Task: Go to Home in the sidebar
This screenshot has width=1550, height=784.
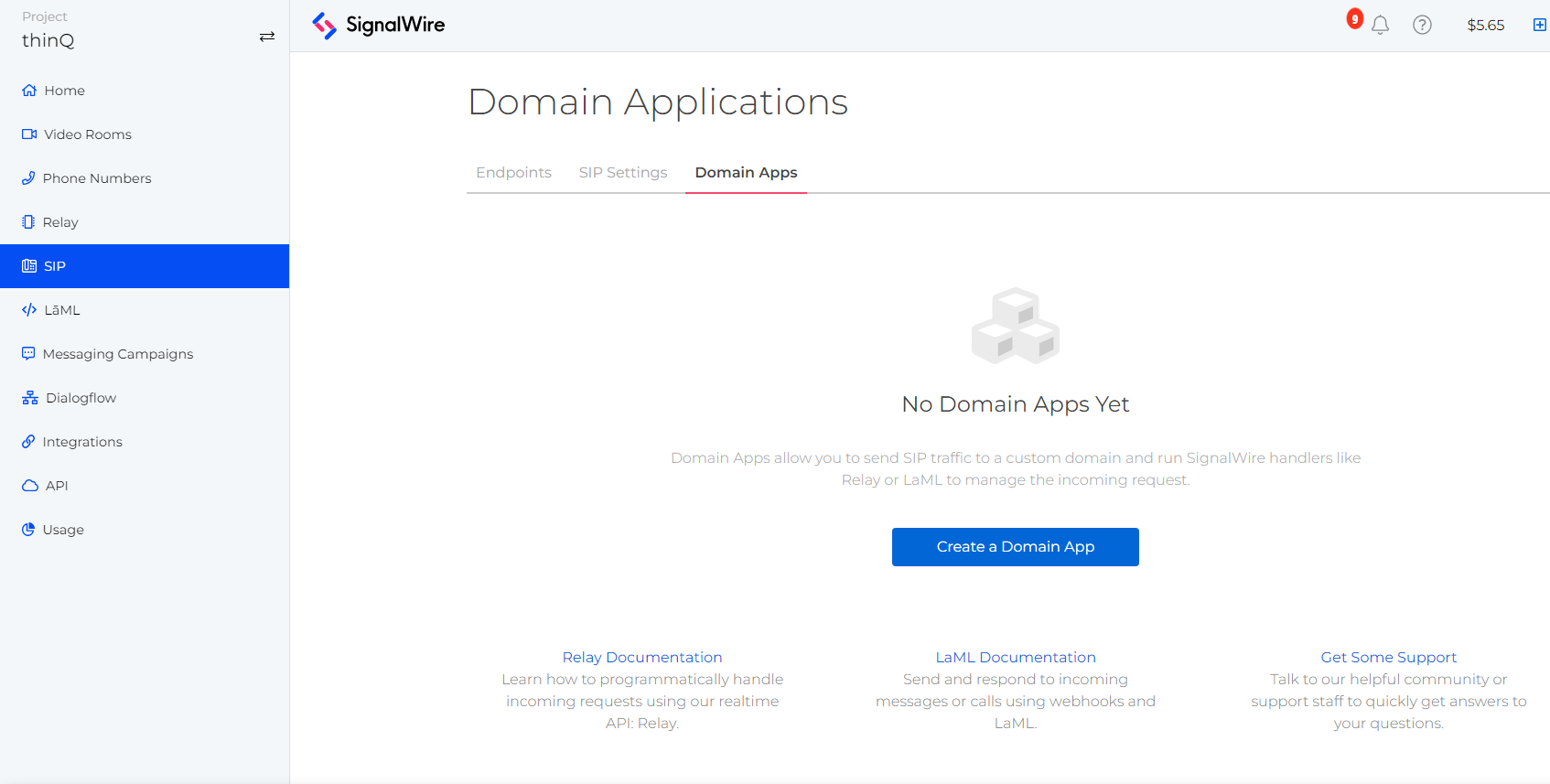Action: 64,91
